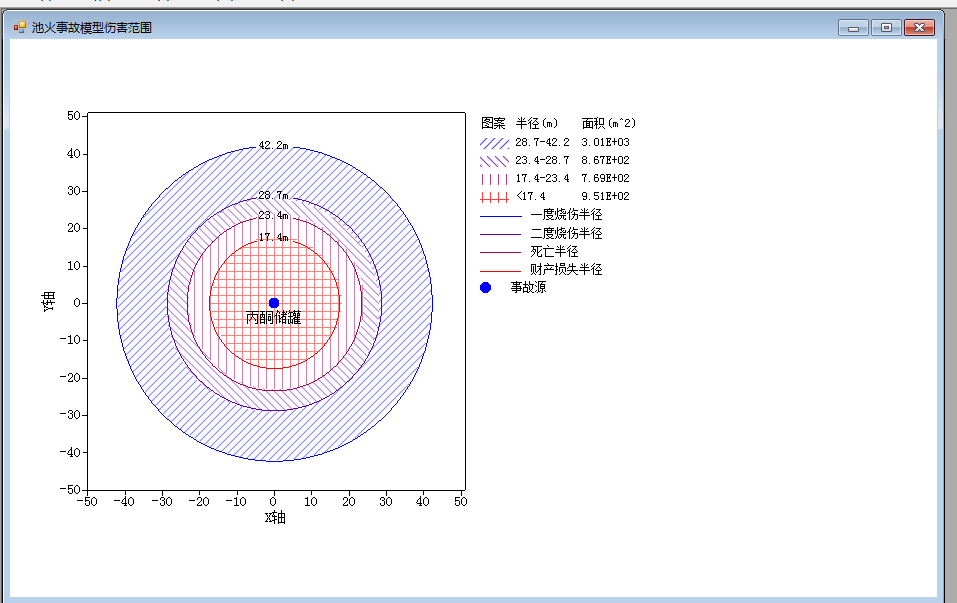The width and height of the screenshot is (957, 603).
Task: Click the 8.67E+02 area value
Action: [x=605, y=161]
